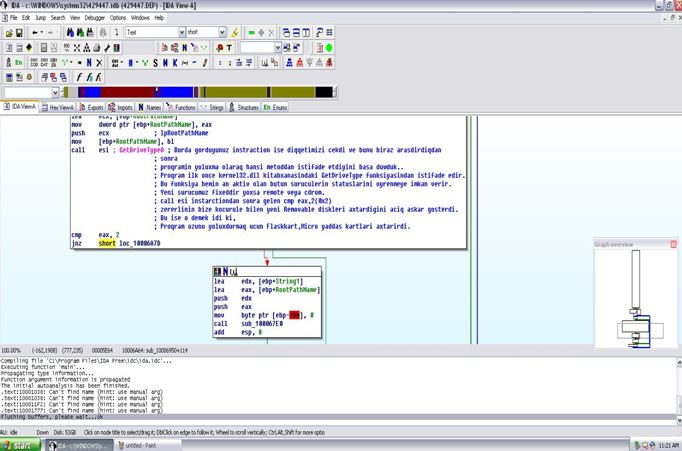Click the large S string icon
This screenshot has width=682, height=451.
pyautogui.click(x=155, y=63)
